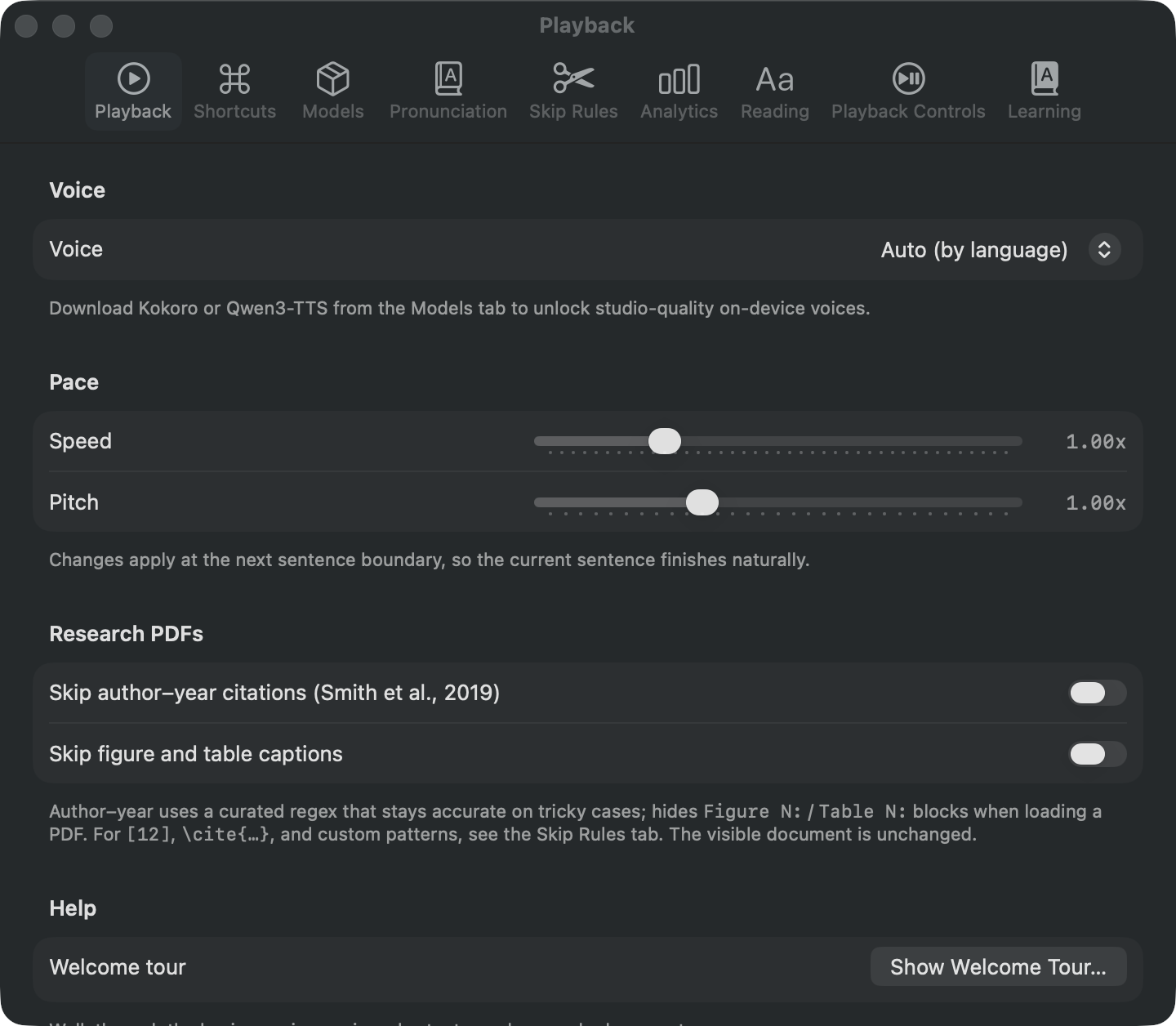Click the Speed slider knob

point(665,441)
